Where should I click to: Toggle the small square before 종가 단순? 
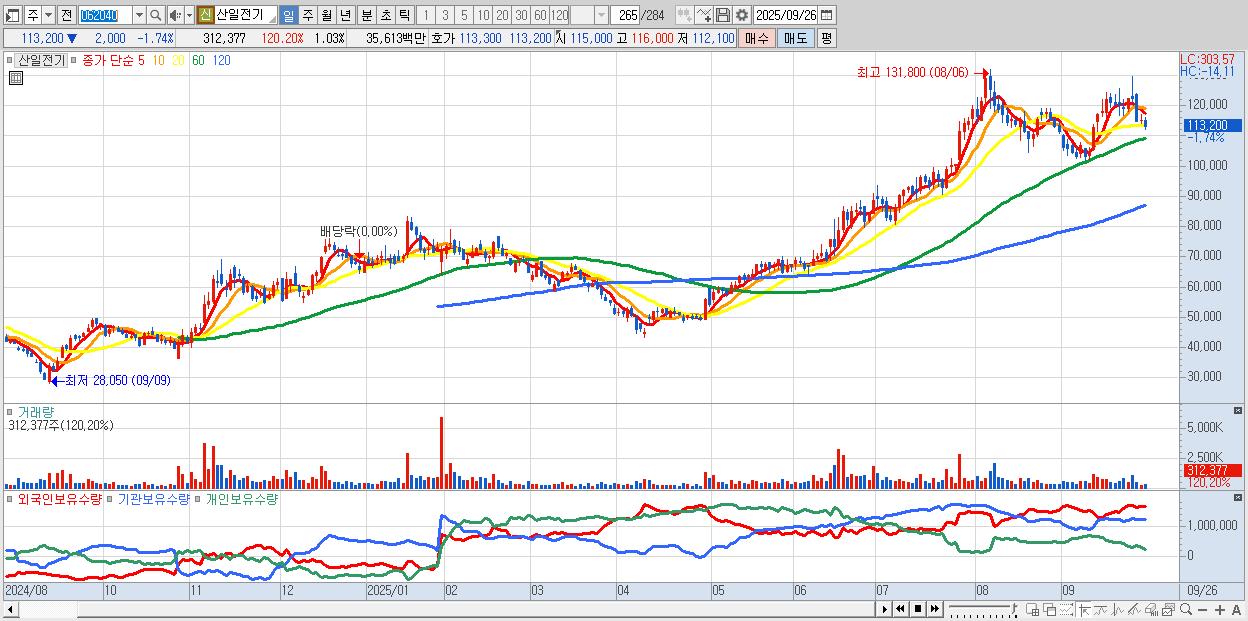click(x=73, y=60)
